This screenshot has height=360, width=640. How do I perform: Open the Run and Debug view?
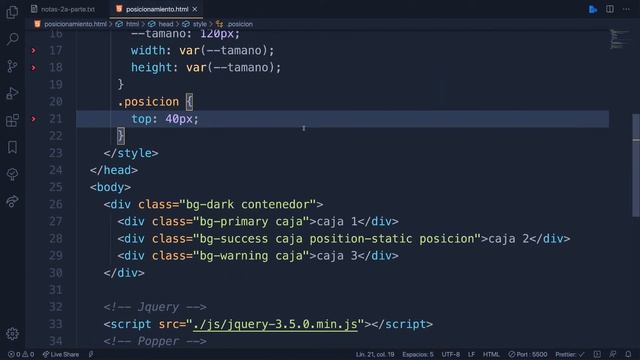coord(12,93)
